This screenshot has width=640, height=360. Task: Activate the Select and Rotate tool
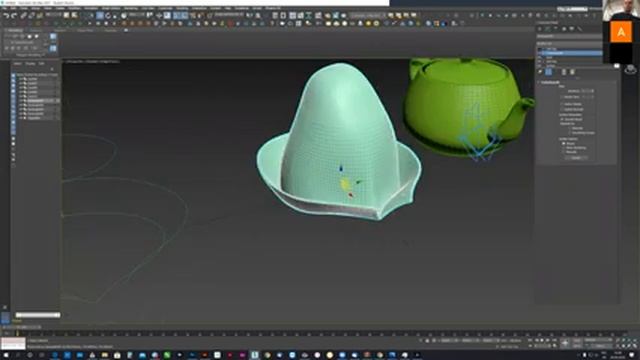108,15
